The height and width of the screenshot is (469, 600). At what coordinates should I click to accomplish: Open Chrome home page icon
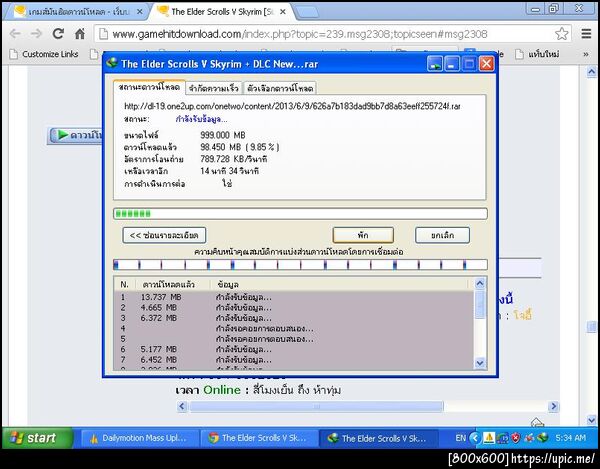pyautogui.click(x=80, y=34)
